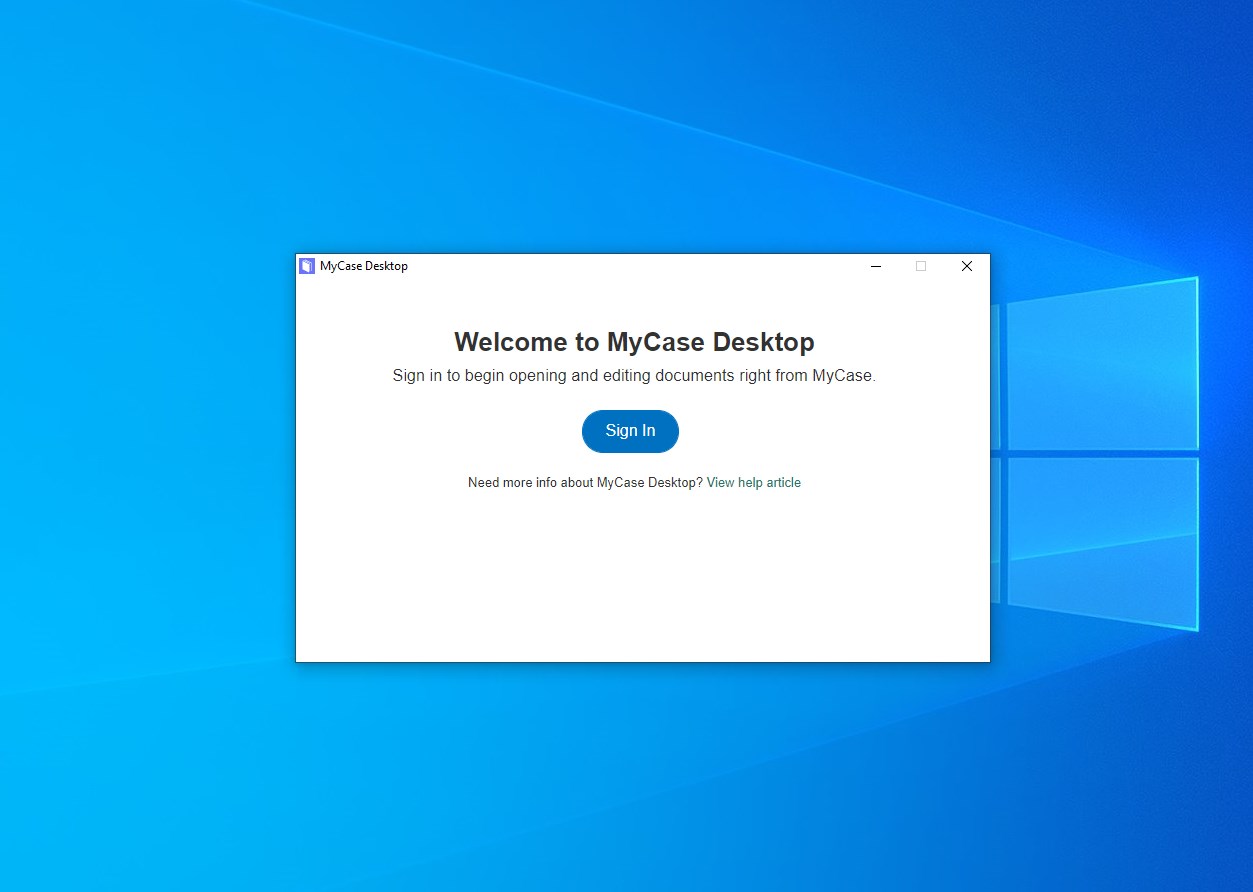The width and height of the screenshot is (1253, 892).
Task: Click the MyCase Desktop title text
Action: pos(362,266)
